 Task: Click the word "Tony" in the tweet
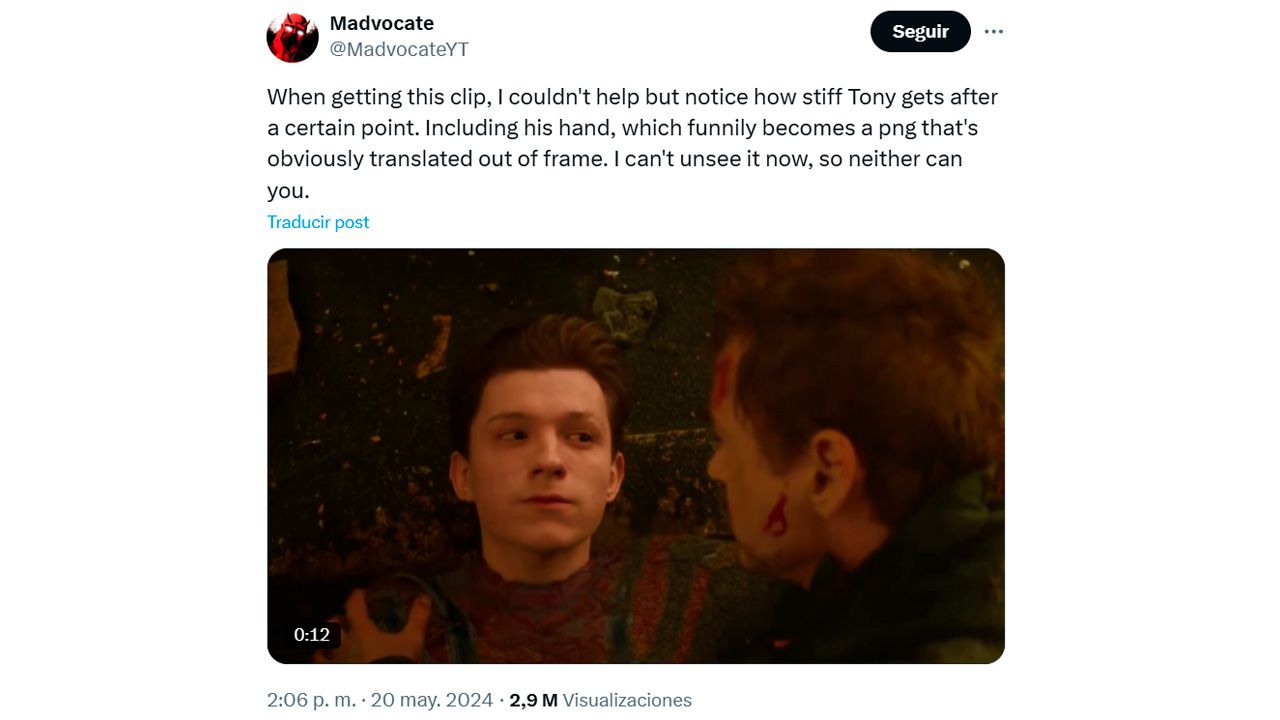[x=873, y=97]
